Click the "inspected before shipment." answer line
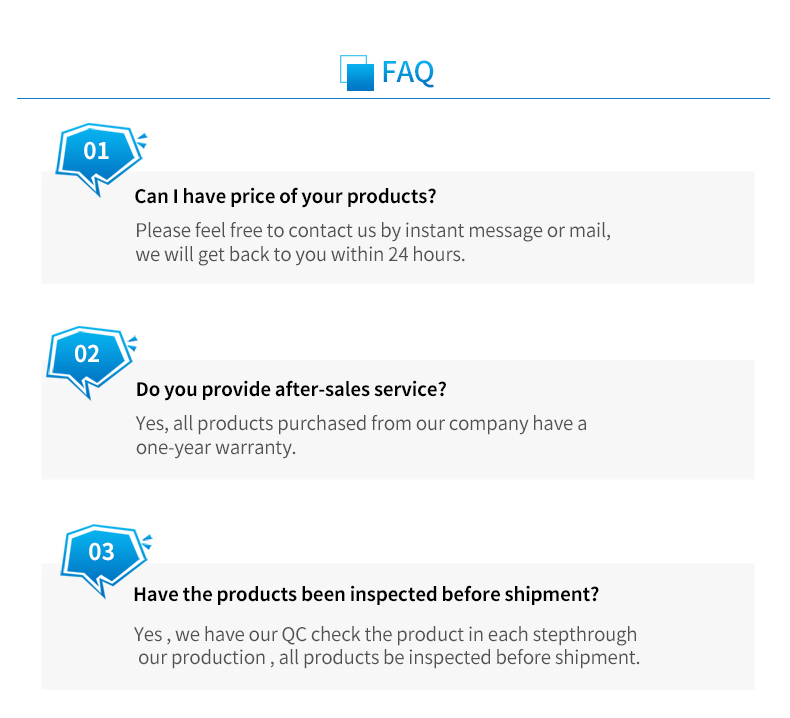This screenshot has width=790, height=718. (x=388, y=658)
